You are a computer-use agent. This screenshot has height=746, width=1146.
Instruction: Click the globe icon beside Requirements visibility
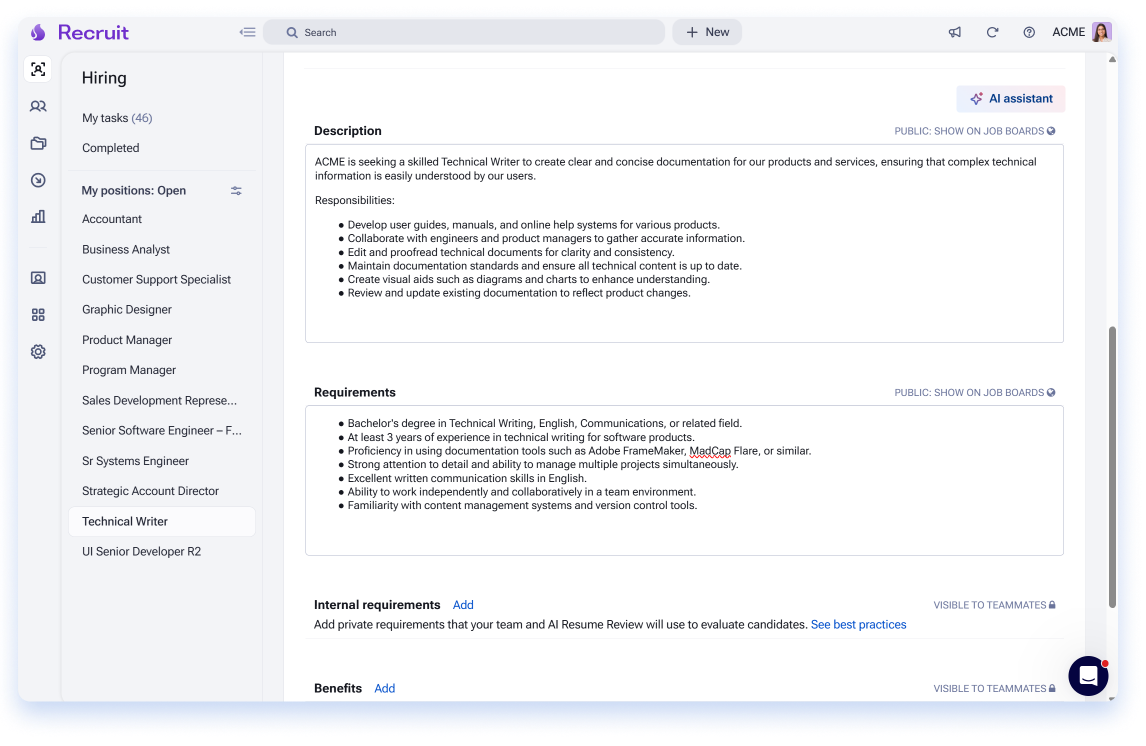[1050, 392]
